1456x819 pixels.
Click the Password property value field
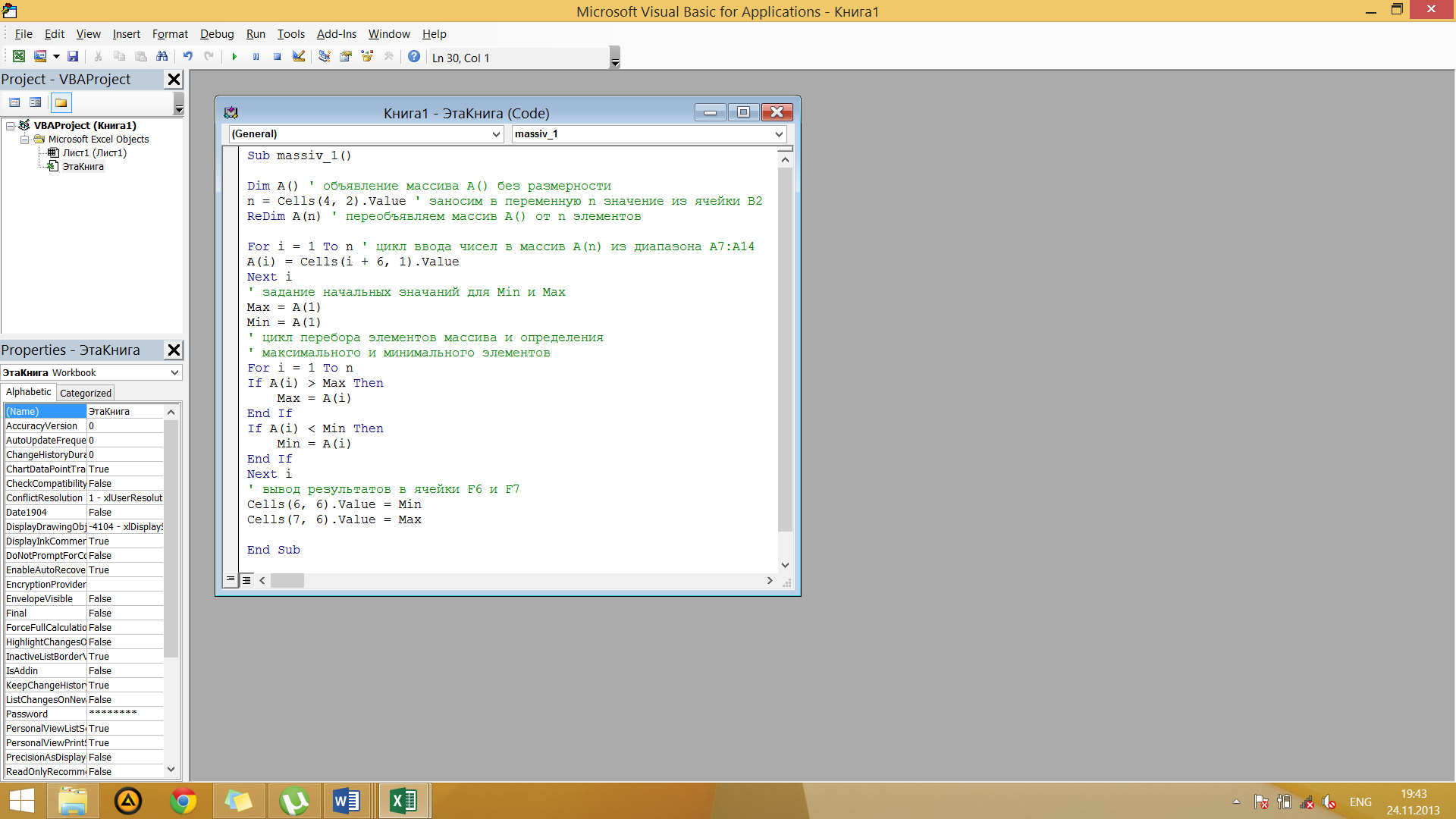pyautogui.click(x=125, y=714)
